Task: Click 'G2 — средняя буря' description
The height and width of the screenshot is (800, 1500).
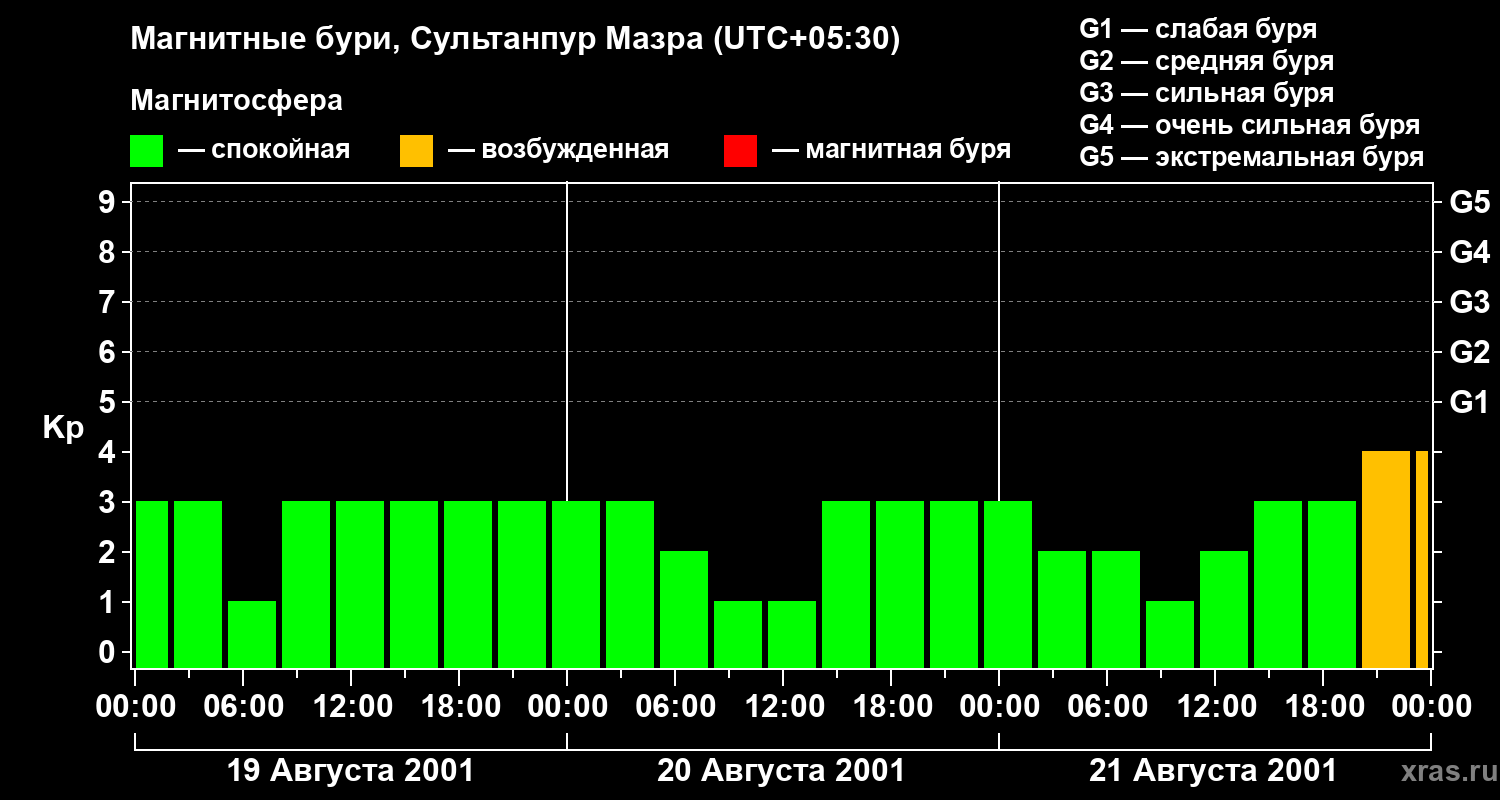Action: [x=1207, y=61]
